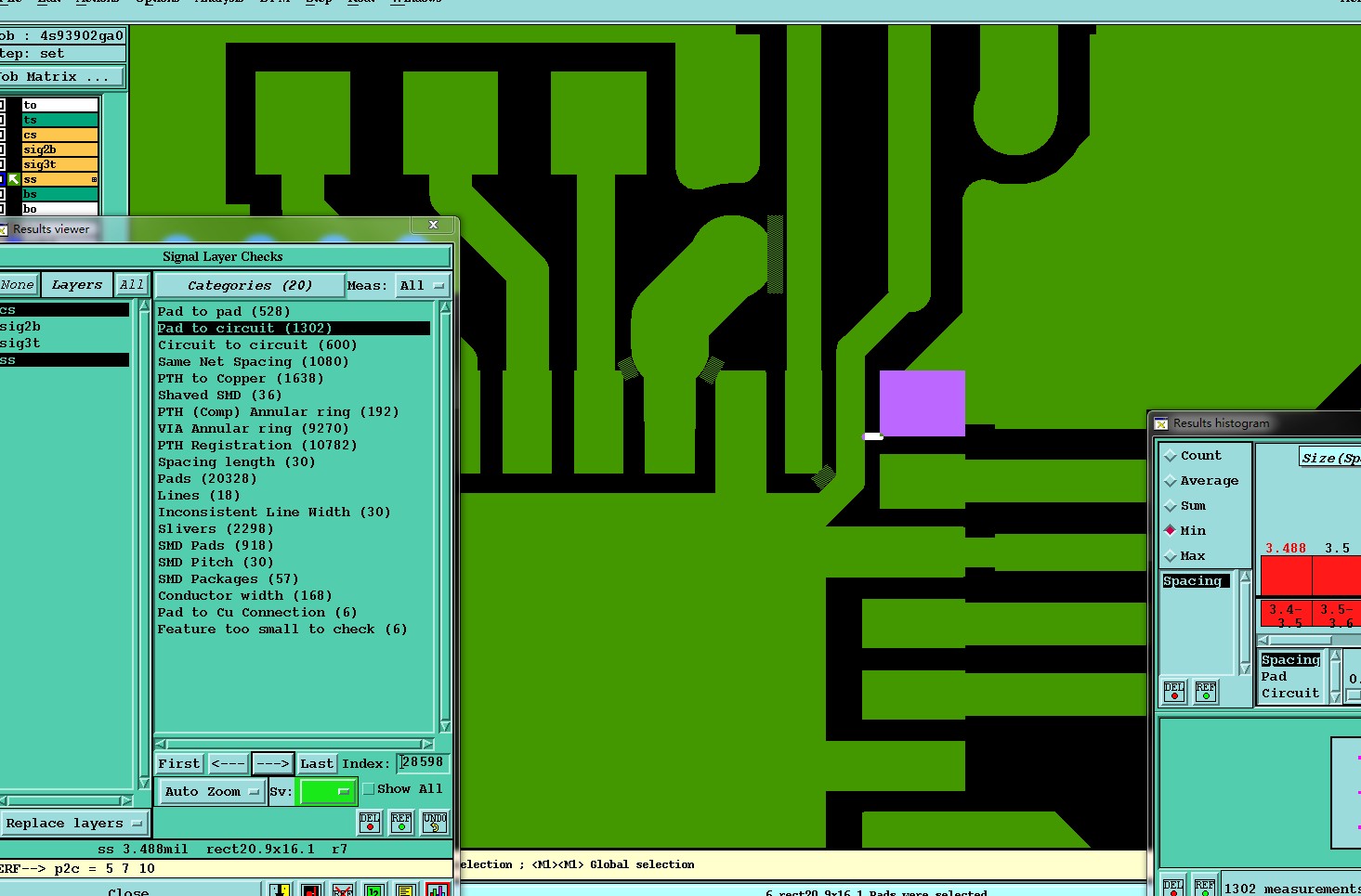Click the green numbered icon at bottom

[x=373, y=890]
